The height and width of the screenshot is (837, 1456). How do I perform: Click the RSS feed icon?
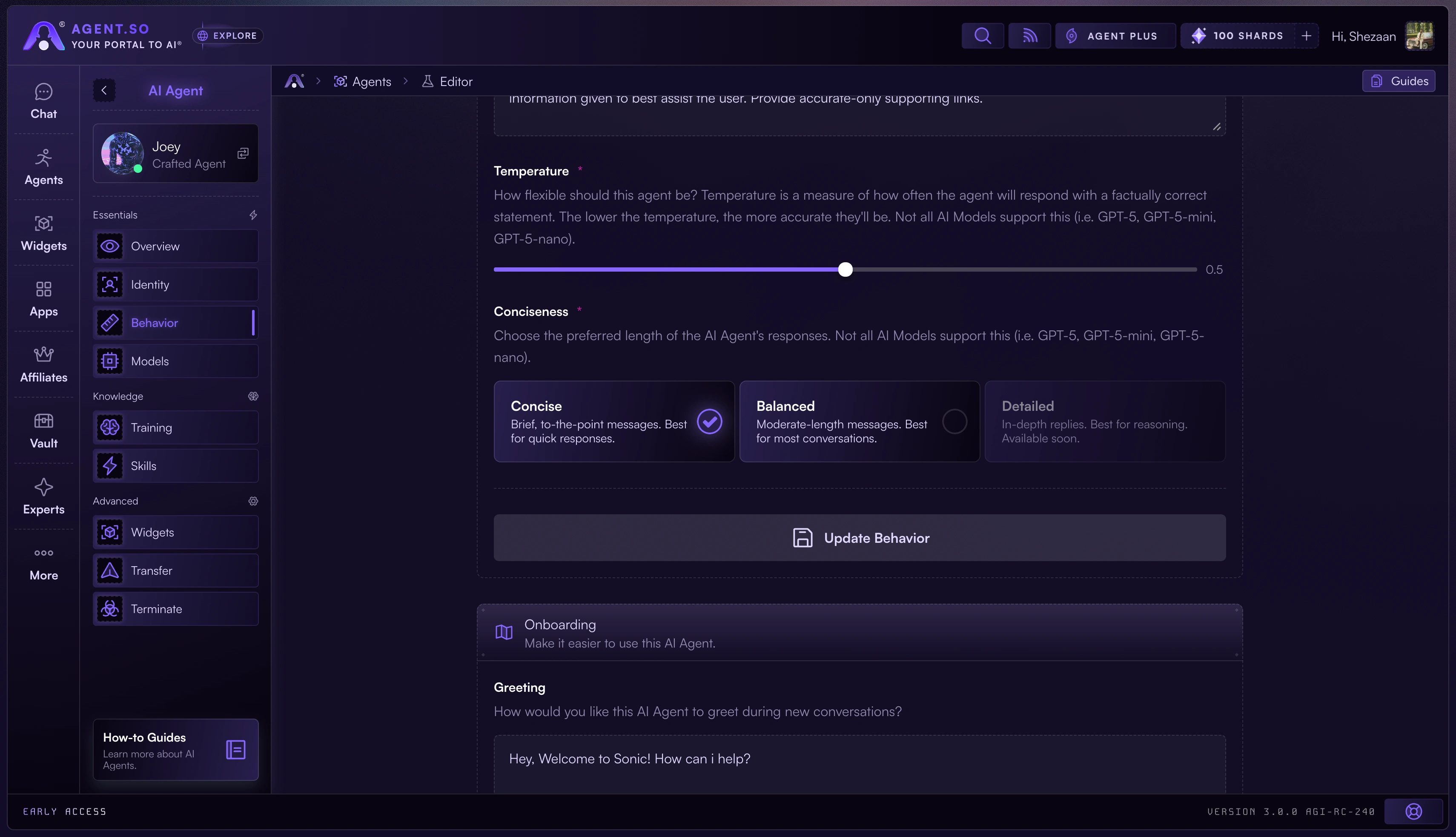coord(1029,36)
